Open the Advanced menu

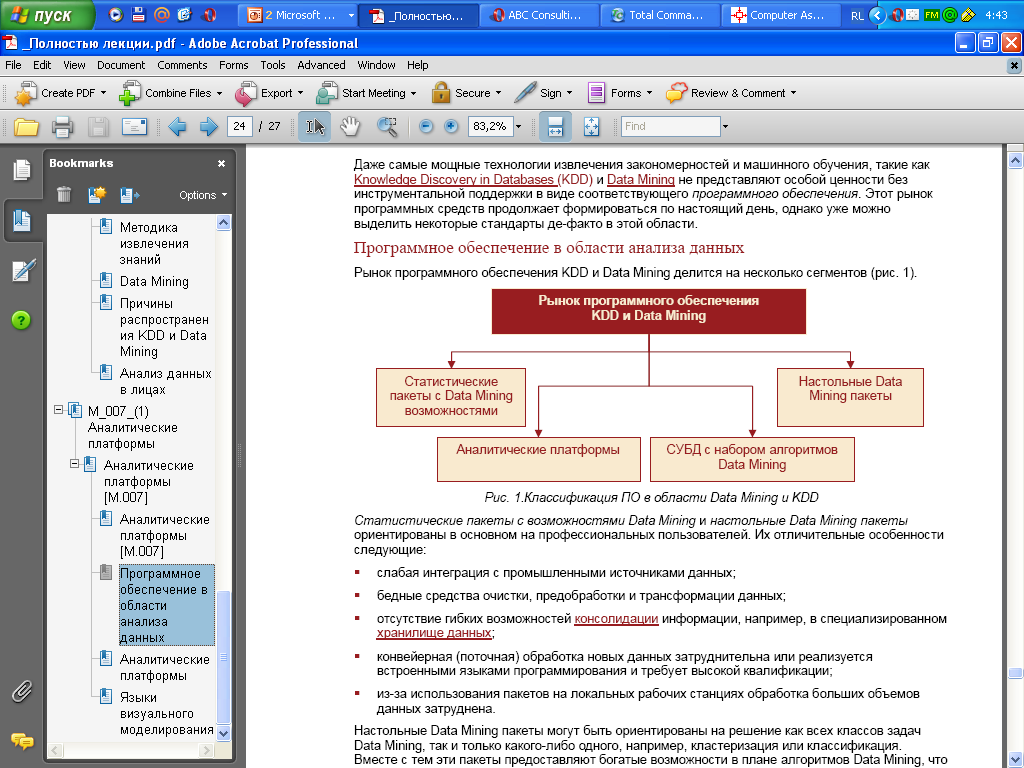click(x=321, y=65)
